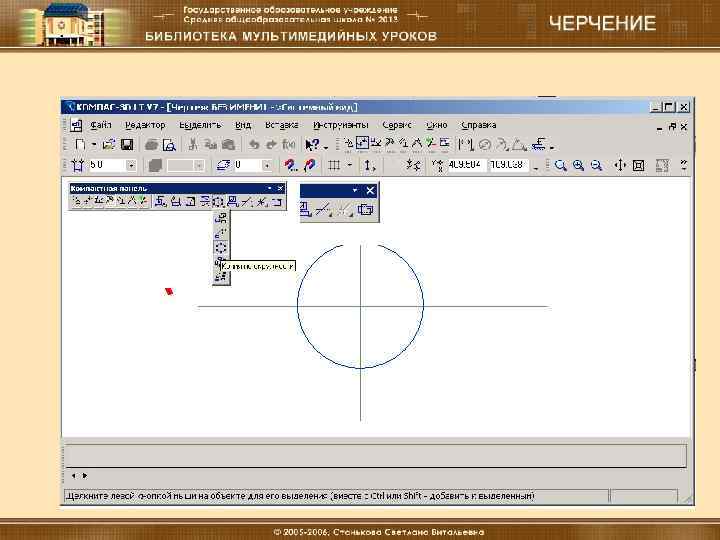Open the Окно menu
This screenshot has width=720, height=540.
[436, 125]
